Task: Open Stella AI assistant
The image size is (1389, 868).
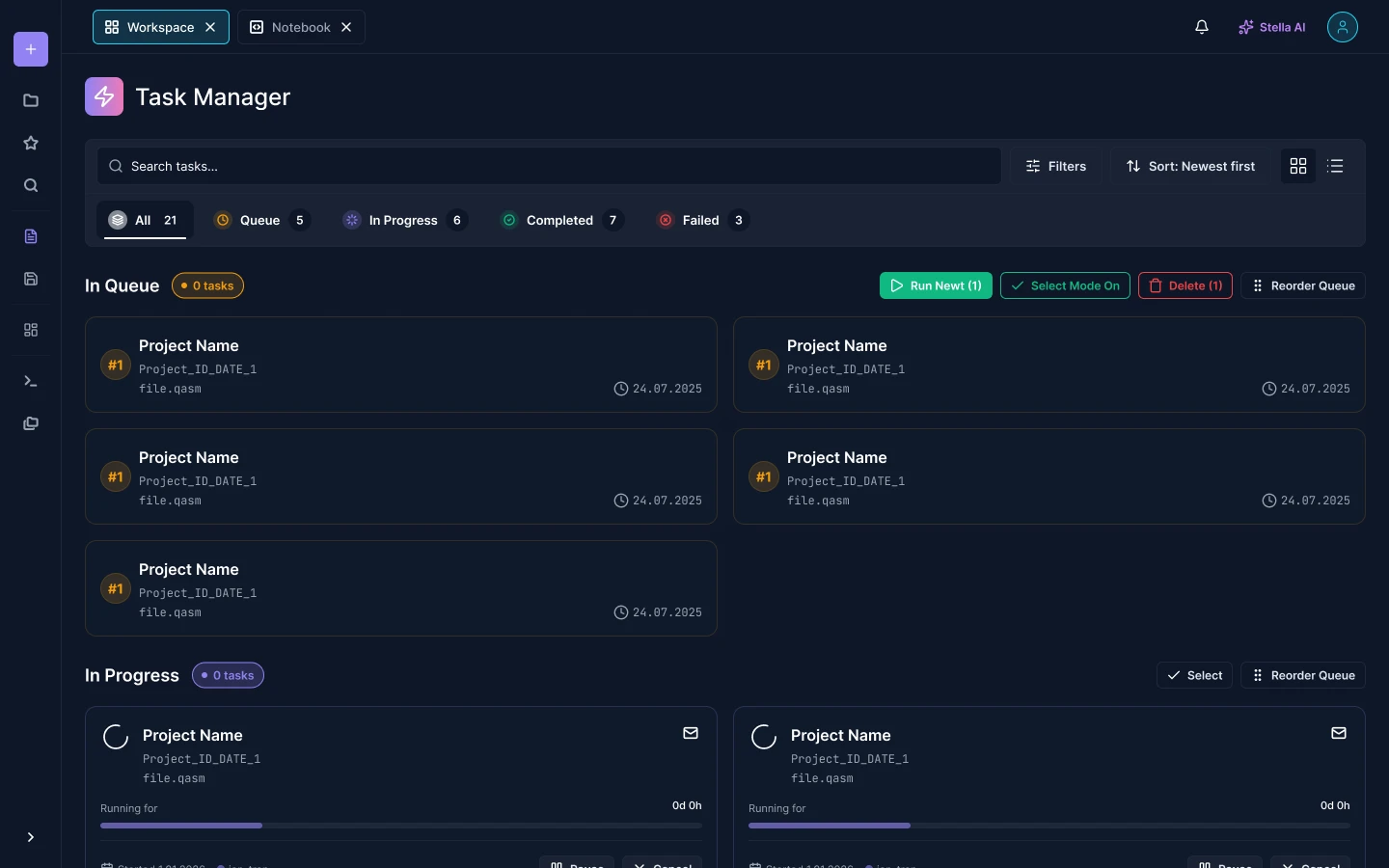Action: [1271, 27]
